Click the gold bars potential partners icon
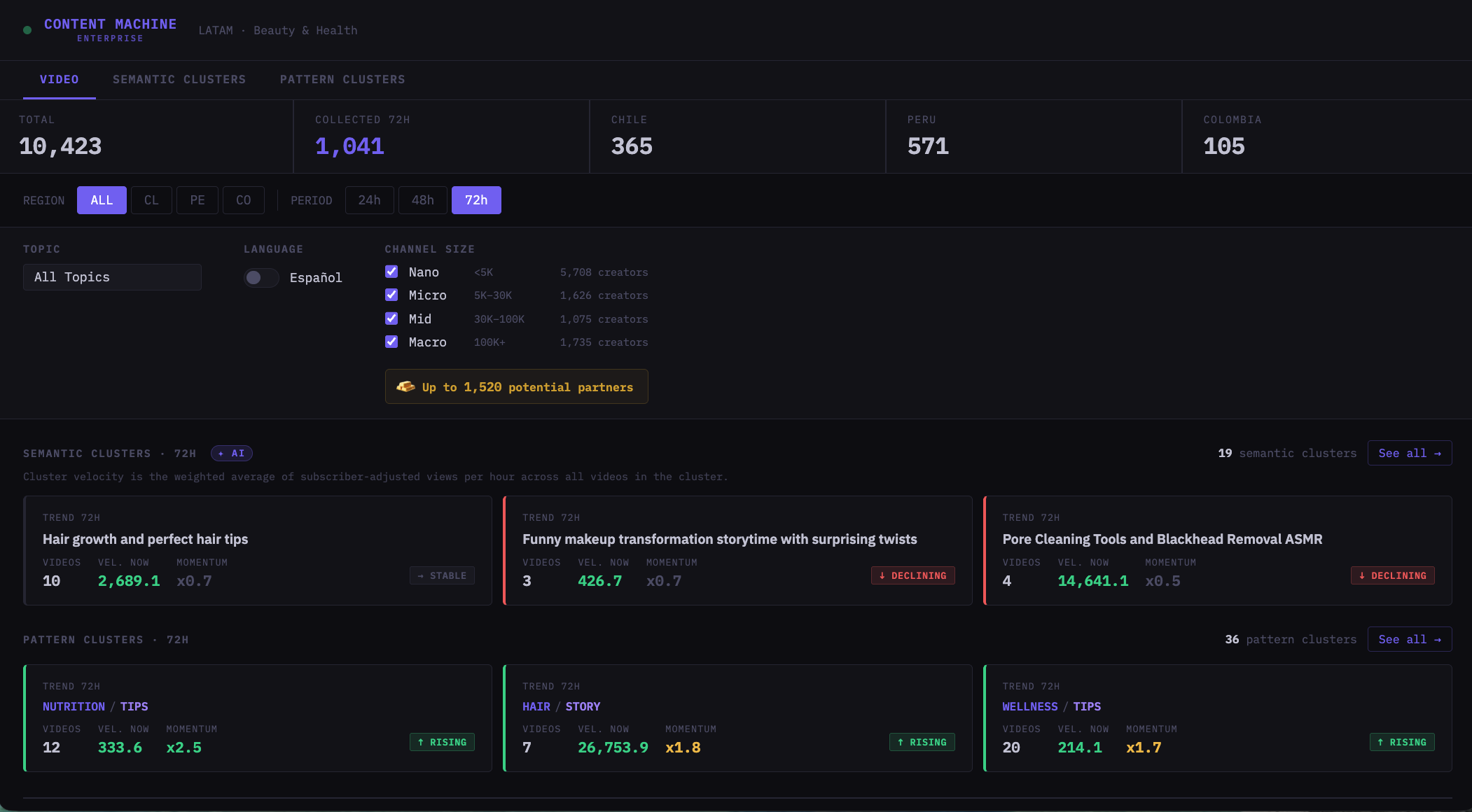1472x812 pixels. click(x=405, y=386)
